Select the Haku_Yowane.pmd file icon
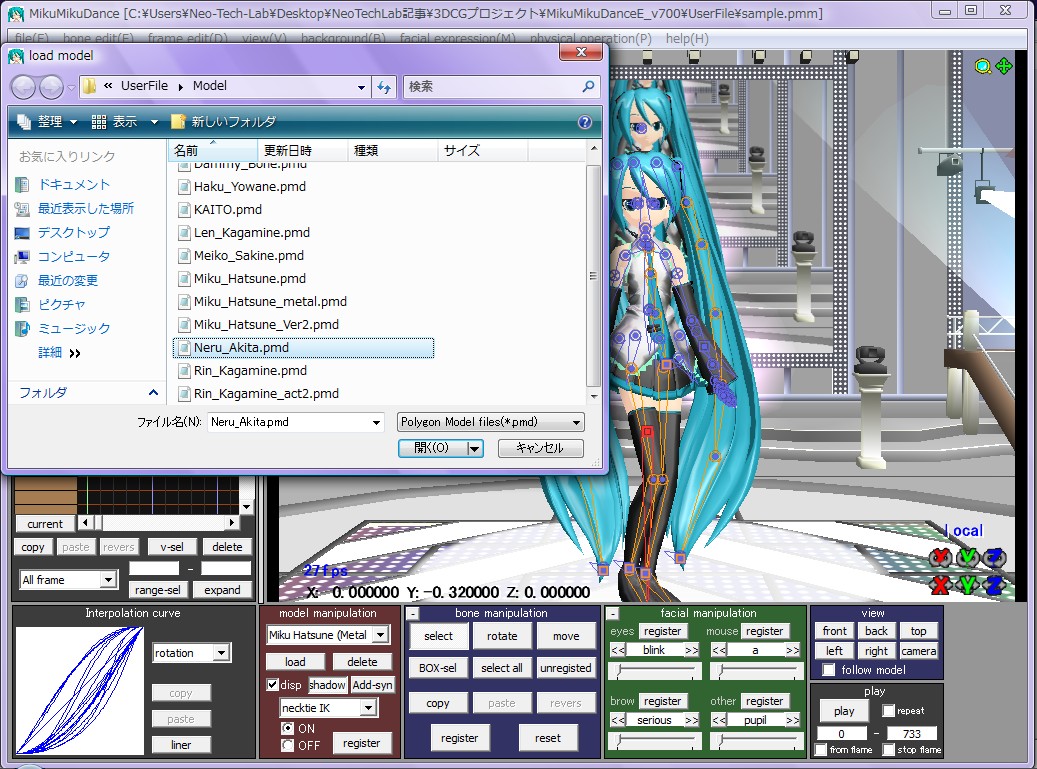This screenshot has height=769, width=1037. (184, 187)
